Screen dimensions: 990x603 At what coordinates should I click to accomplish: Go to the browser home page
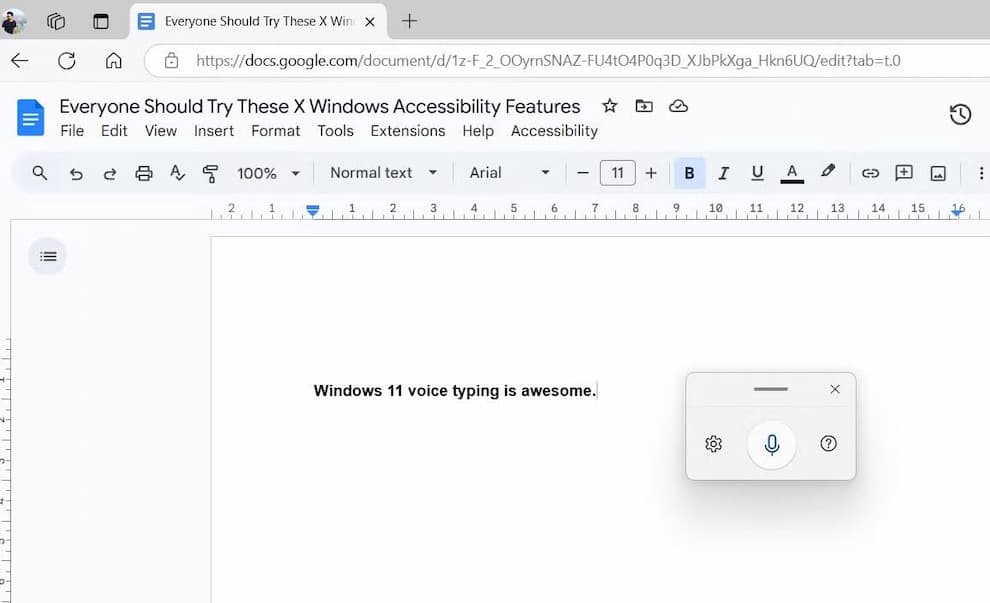point(114,61)
